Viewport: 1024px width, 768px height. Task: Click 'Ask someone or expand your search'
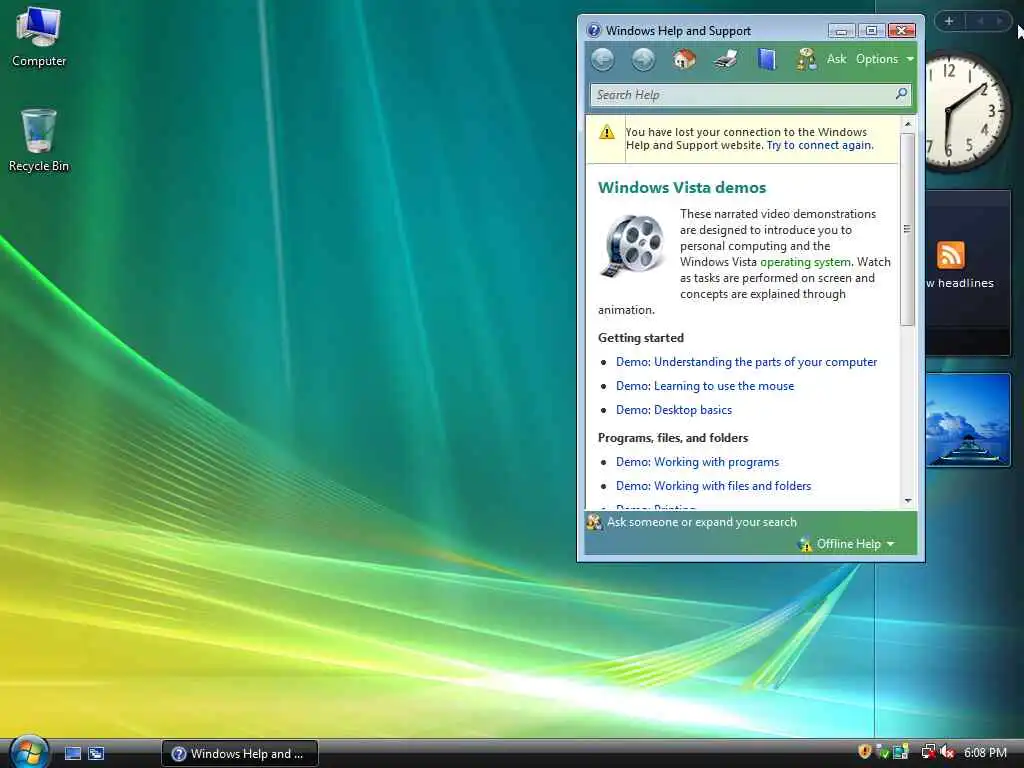pyautogui.click(x=702, y=522)
